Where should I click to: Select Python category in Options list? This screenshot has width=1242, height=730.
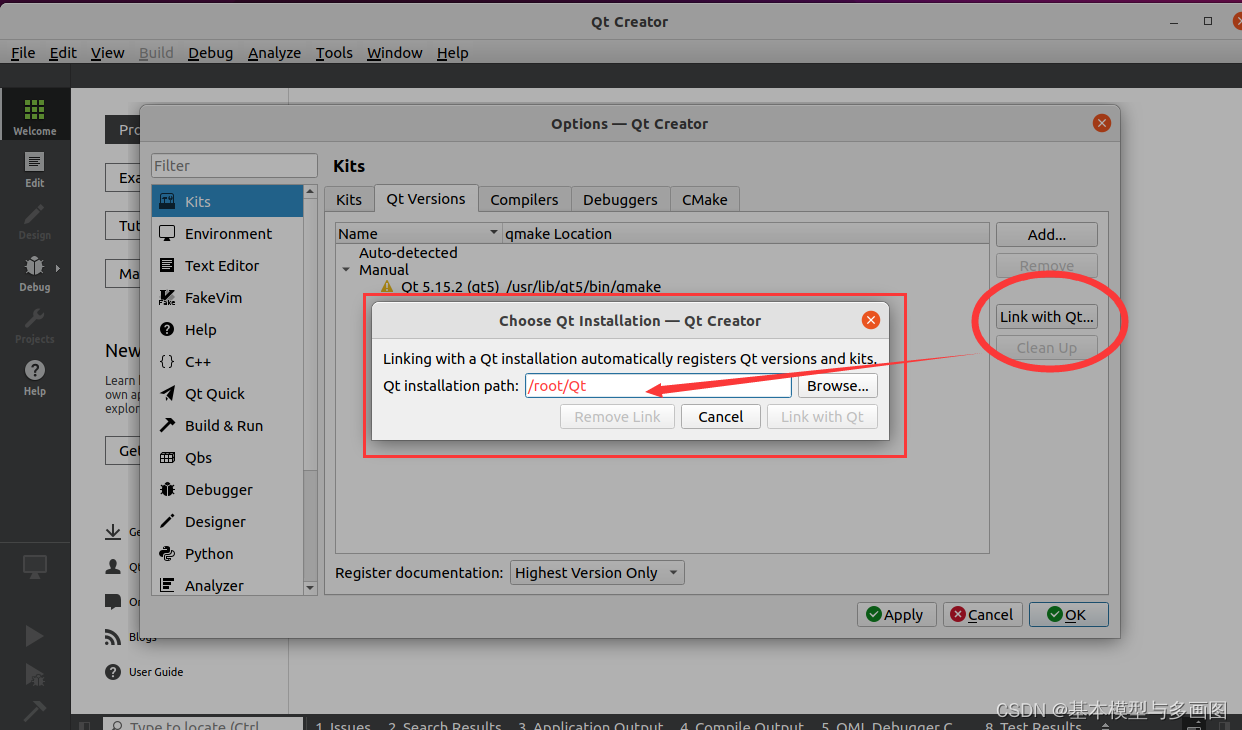[x=227, y=553]
